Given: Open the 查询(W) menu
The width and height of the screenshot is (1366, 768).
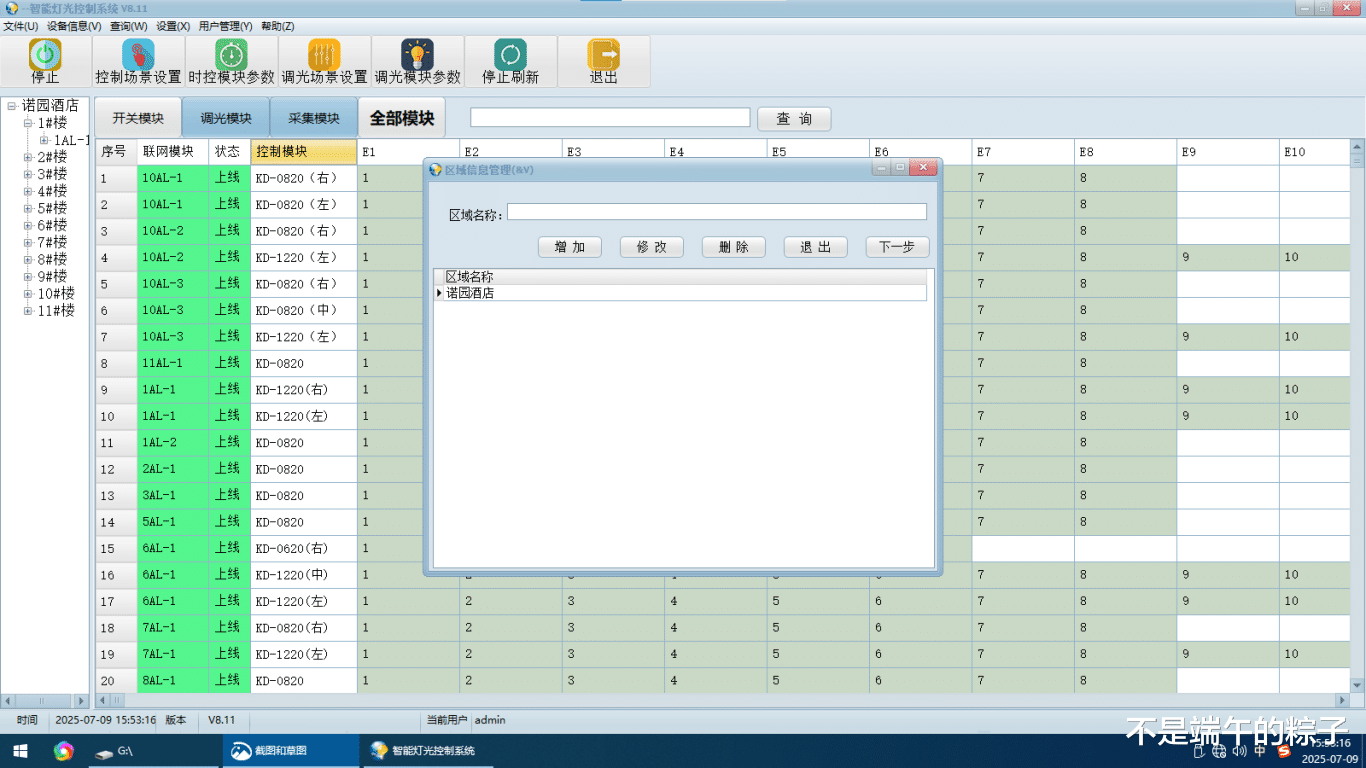Looking at the screenshot, I should 128,26.
